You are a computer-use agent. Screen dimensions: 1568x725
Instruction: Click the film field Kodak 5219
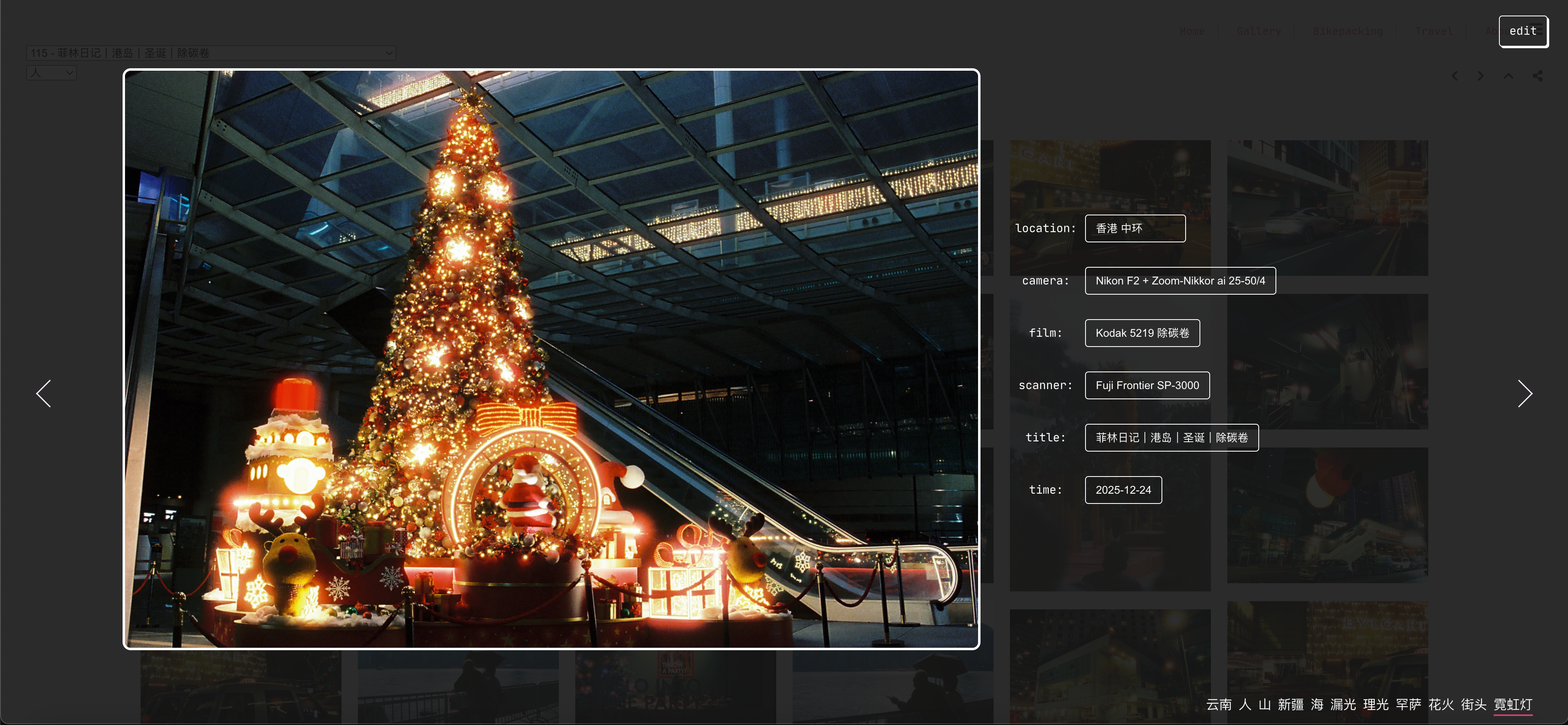coord(1142,333)
